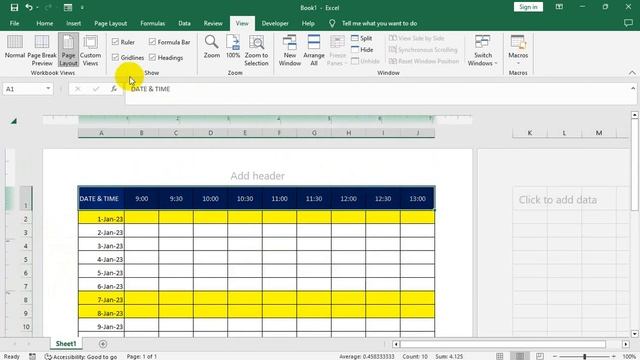The image size is (640, 360).
Task: Click the 100% zoom level in status bar
Action: 629,356
